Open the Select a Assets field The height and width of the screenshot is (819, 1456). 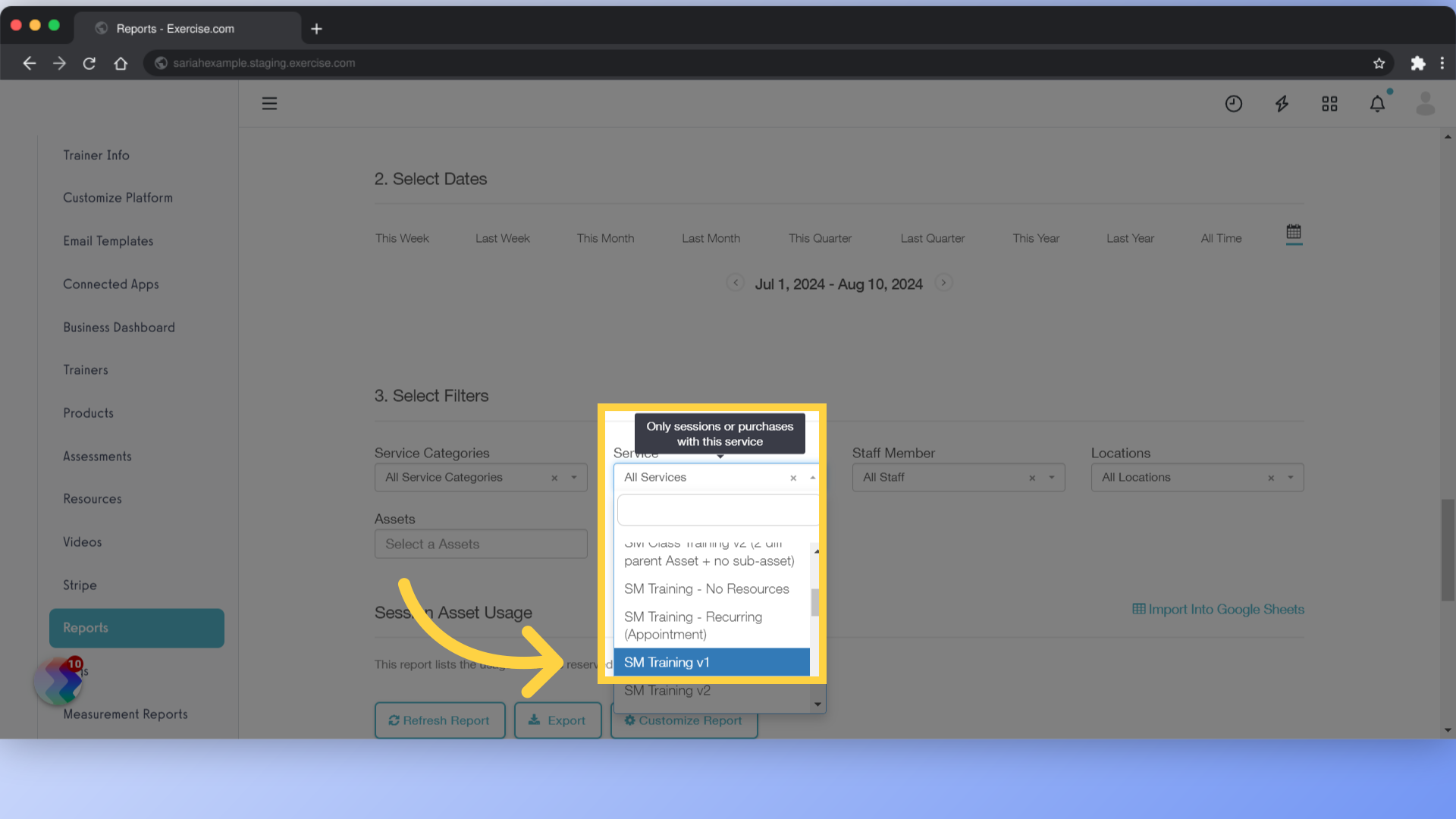481,544
